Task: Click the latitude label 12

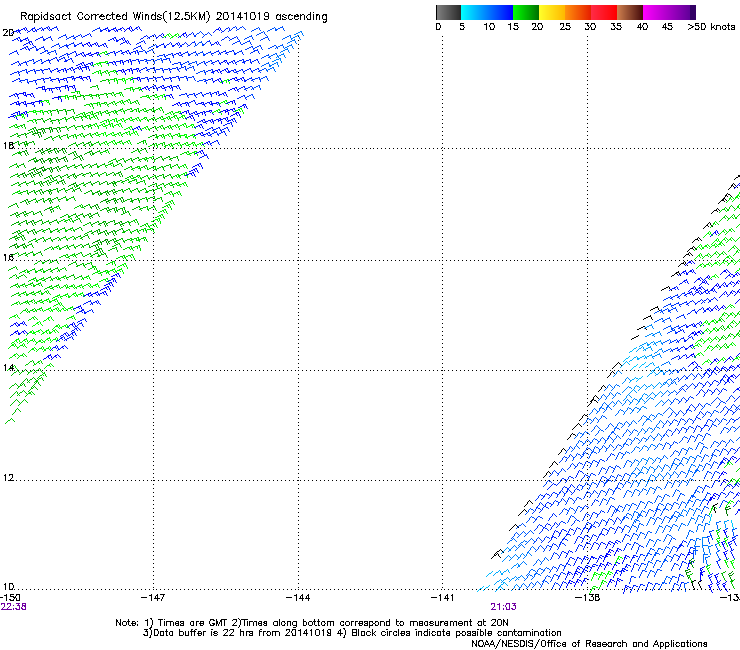Action: (x=8, y=478)
